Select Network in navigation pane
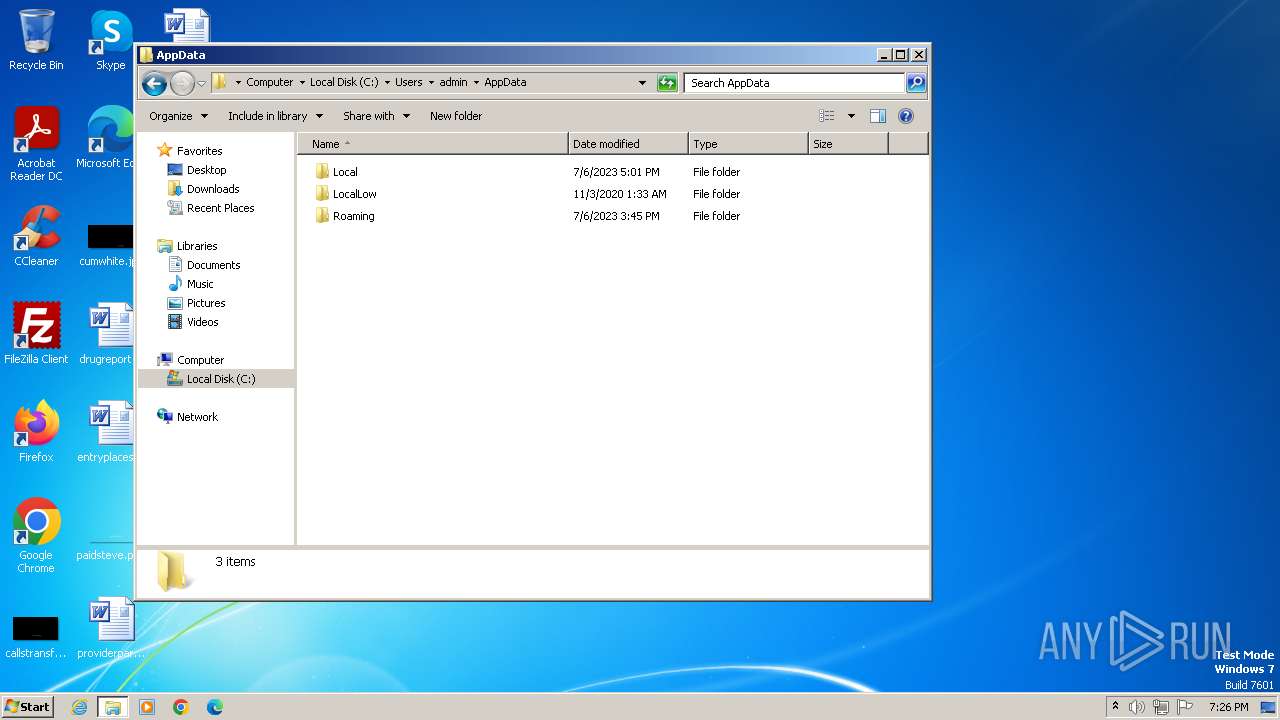 pos(197,417)
